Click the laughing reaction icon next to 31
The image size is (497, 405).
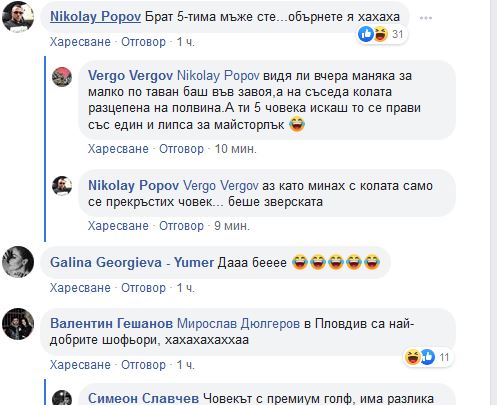(x=380, y=34)
